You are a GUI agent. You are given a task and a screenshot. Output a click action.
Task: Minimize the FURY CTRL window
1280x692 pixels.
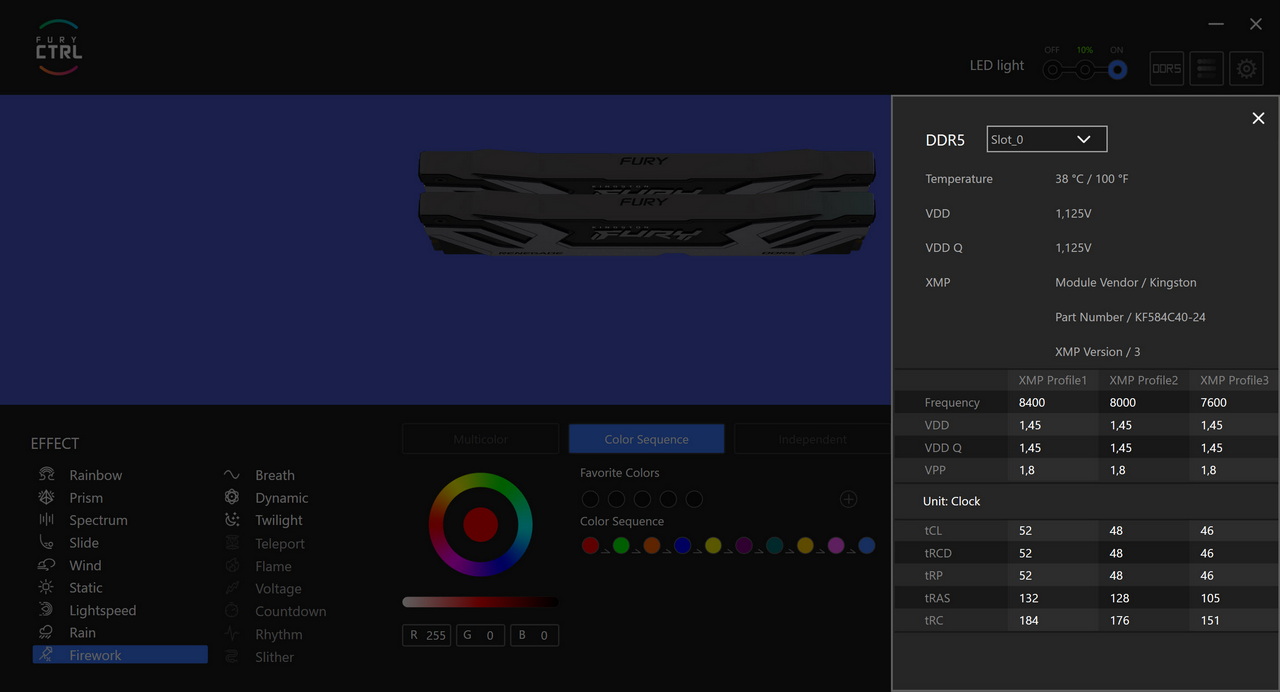coord(1216,24)
